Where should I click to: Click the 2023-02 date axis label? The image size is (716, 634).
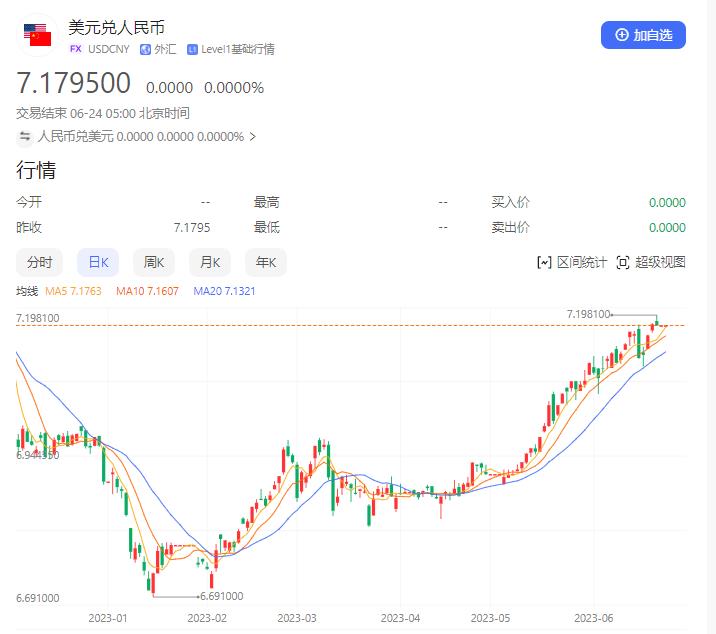click(x=207, y=618)
